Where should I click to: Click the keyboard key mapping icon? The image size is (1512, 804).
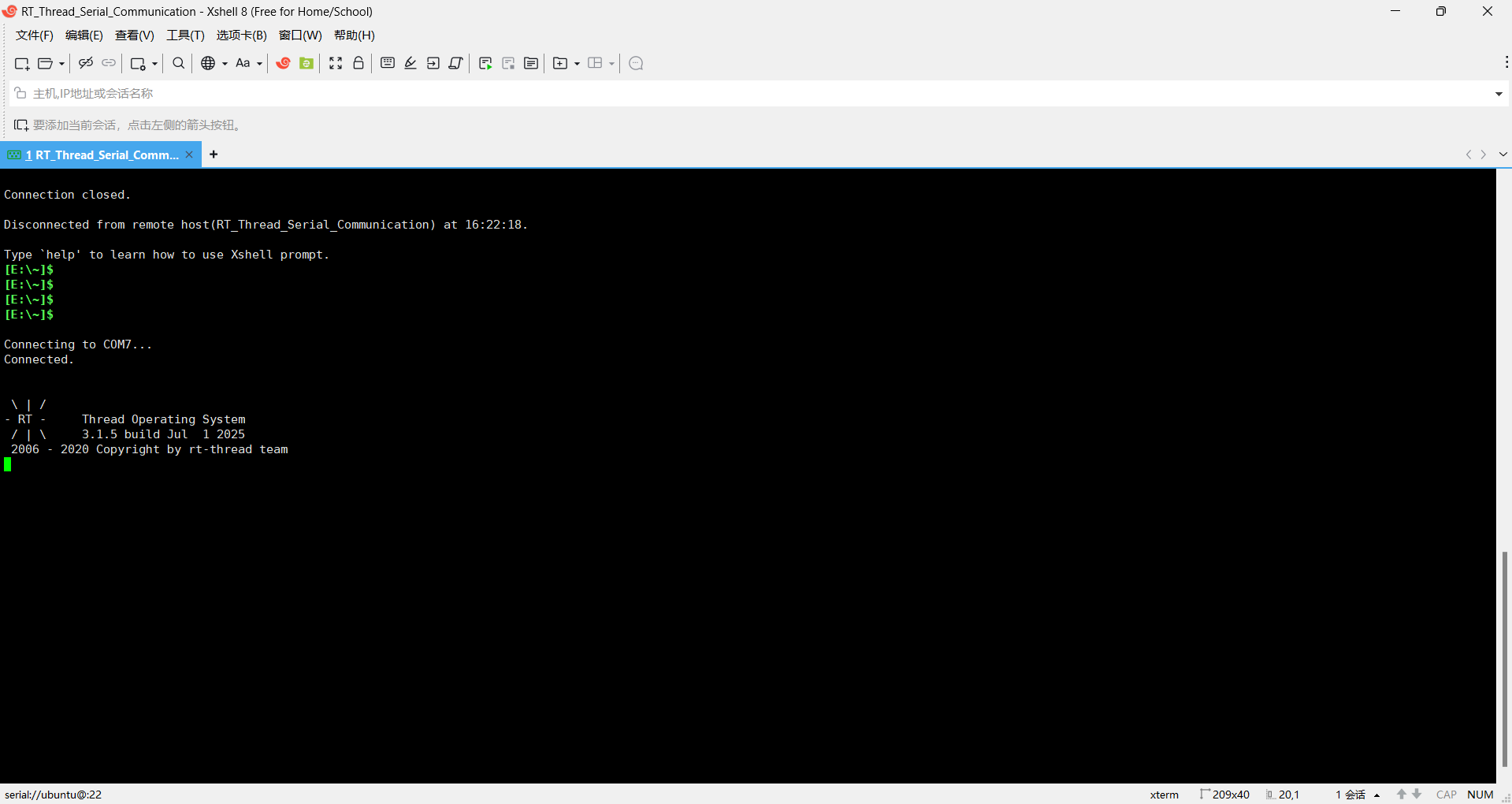pyautogui.click(x=388, y=63)
